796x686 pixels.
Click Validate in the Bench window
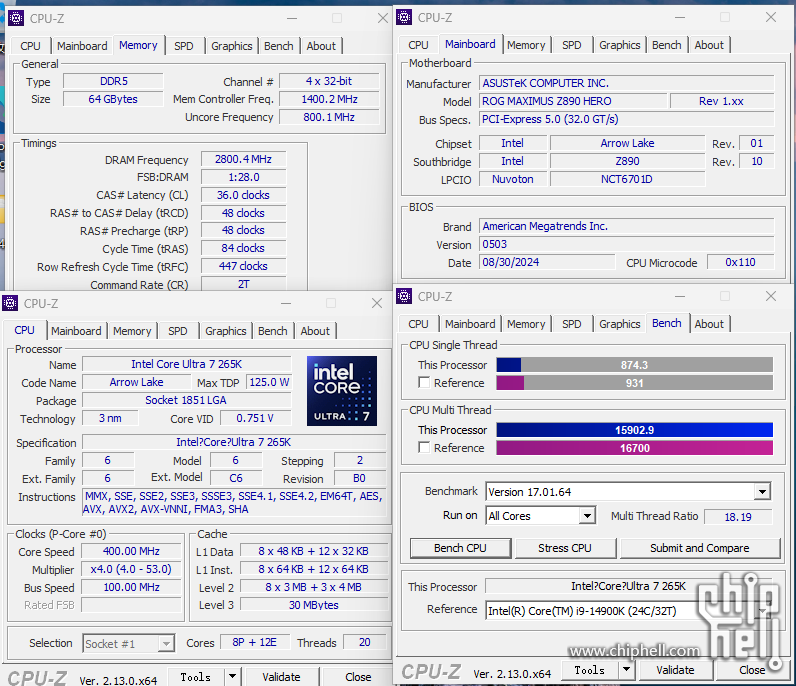[675, 670]
